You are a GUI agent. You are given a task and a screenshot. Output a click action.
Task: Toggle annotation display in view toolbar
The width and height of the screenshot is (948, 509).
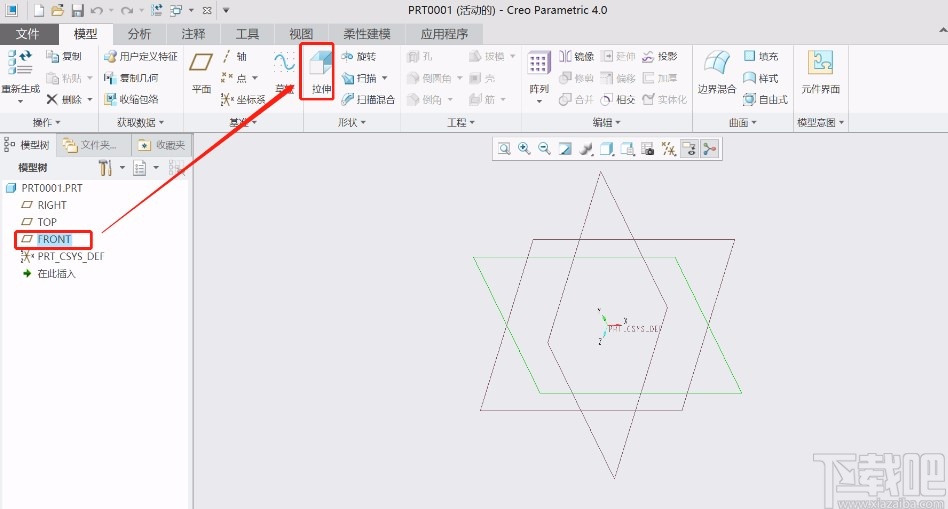[x=689, y=149]
